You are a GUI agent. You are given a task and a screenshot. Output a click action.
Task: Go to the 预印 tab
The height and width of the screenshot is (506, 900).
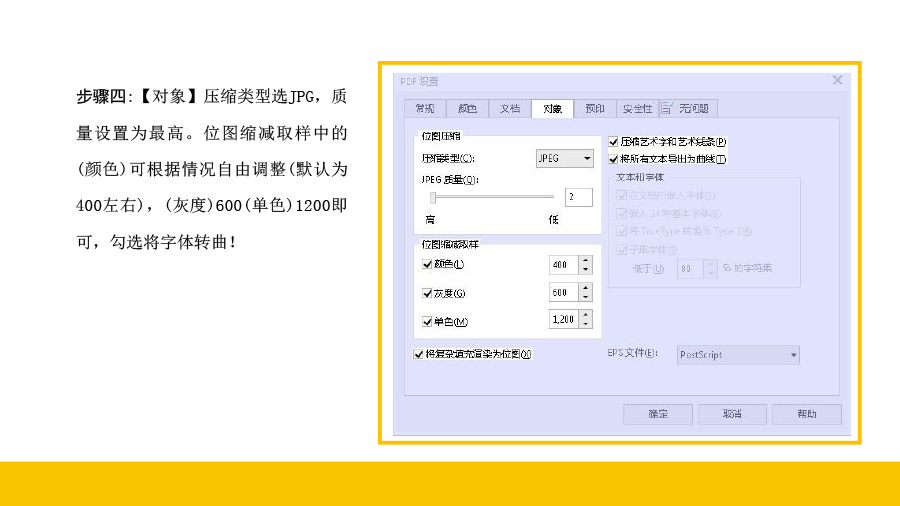point(595,109)
